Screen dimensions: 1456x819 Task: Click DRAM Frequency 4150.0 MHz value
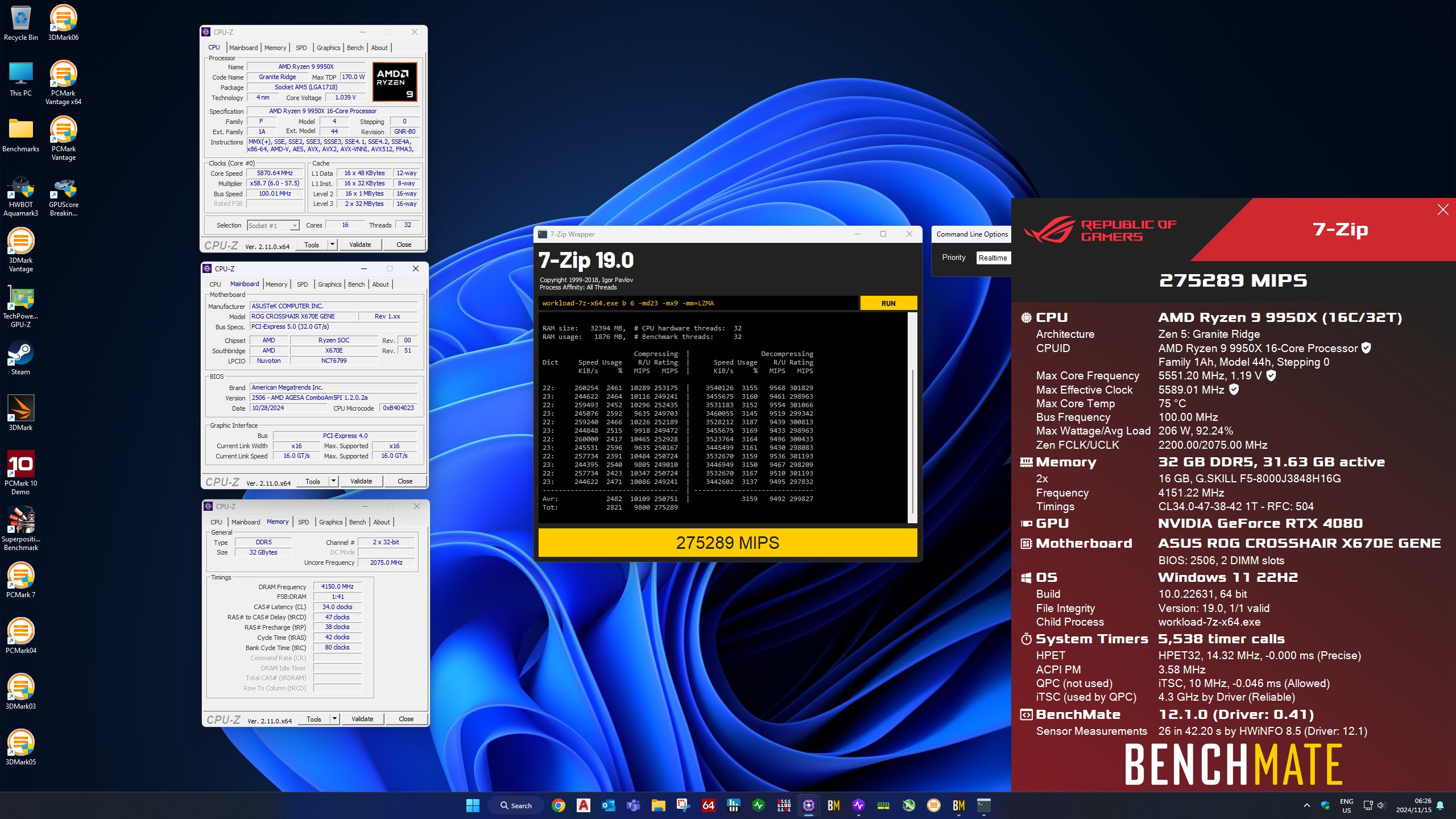tap(337, 586)
